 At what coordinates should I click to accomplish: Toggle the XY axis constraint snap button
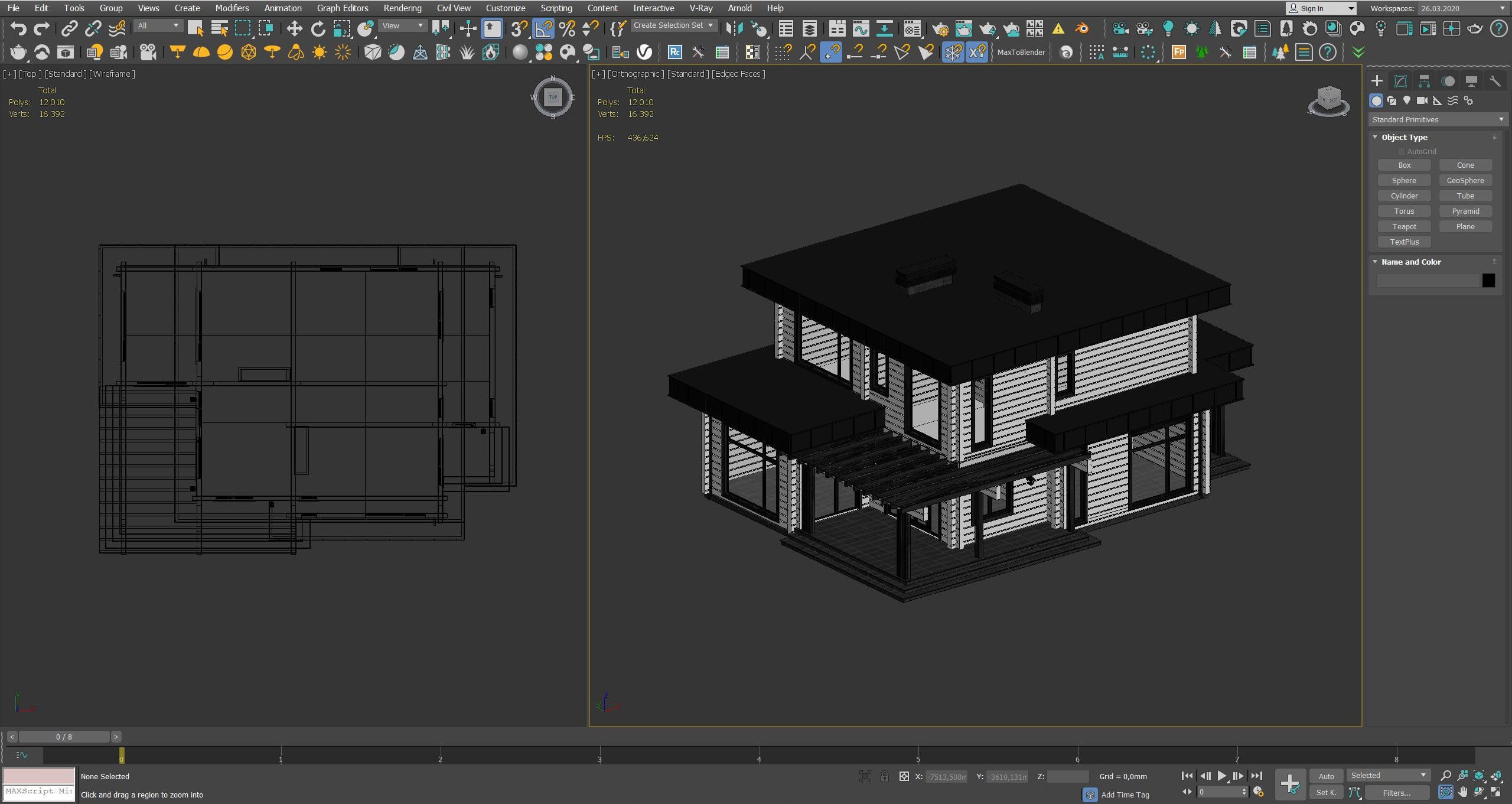coord(977,53)
